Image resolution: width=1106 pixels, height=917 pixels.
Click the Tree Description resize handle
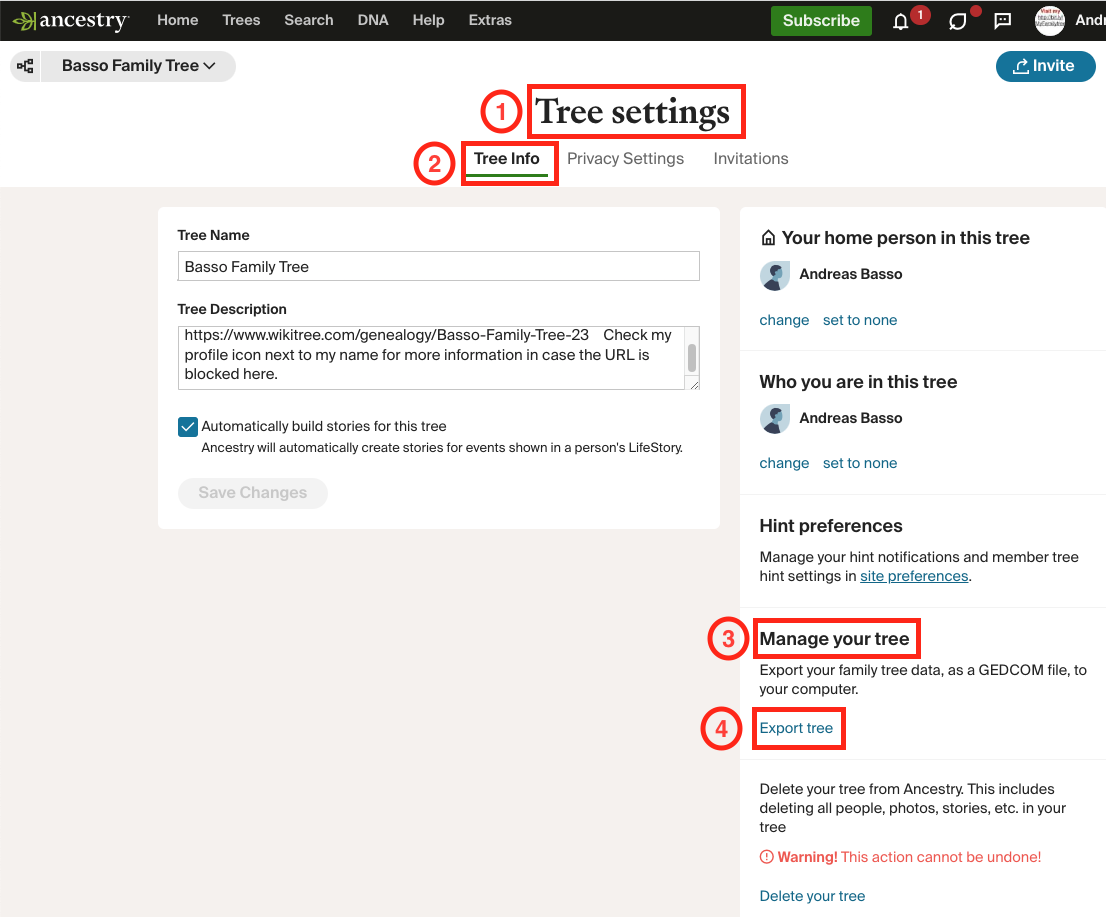pos(694,384)
